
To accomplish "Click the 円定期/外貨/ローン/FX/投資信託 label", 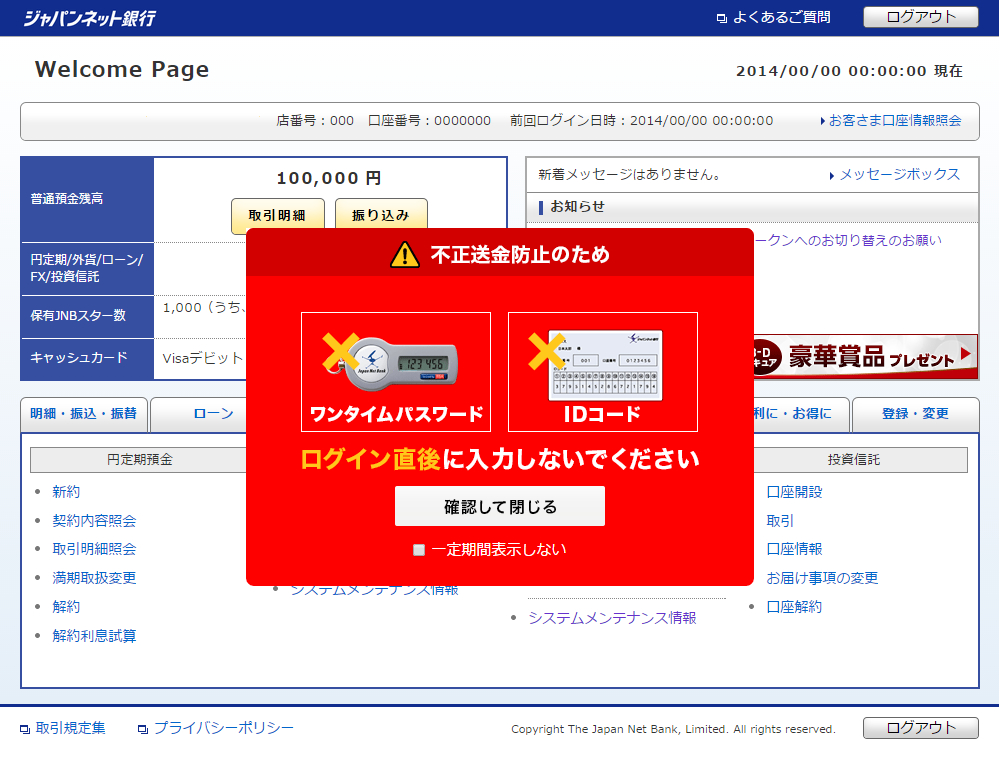I will coord(87,268).
